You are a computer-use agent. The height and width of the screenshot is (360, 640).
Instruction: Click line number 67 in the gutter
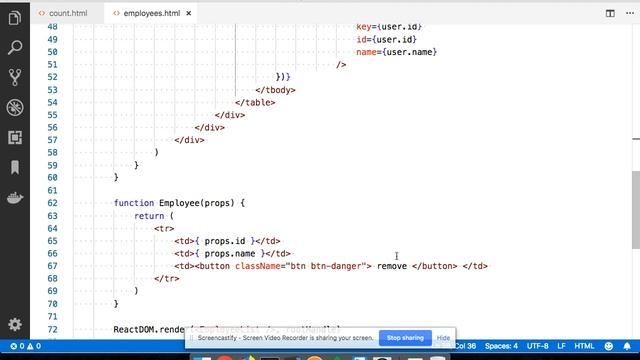point(52,266)
